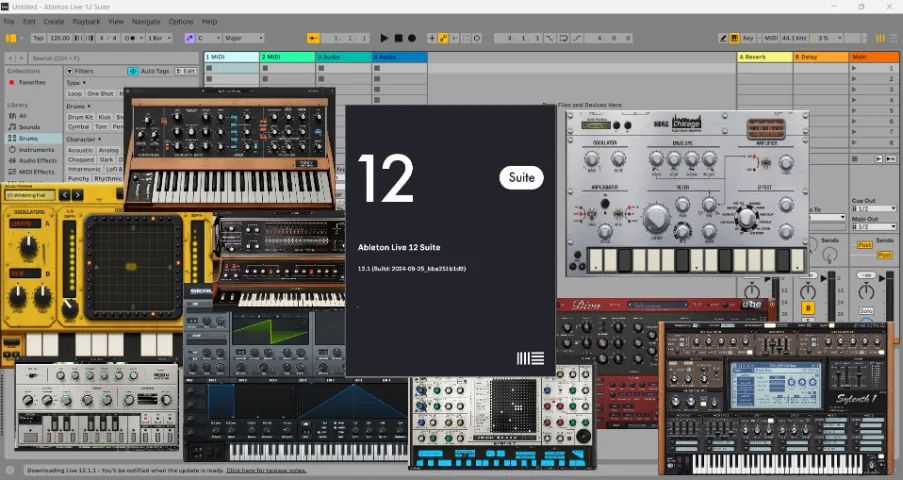The width and height of the screenshot is (903, 480).
Task: Toggle the Scale Mode icon
Action: (x=189, y=38)
